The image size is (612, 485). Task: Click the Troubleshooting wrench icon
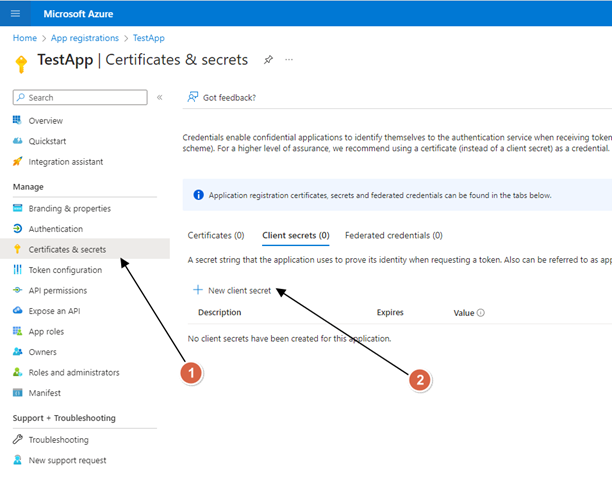(18, 439)
